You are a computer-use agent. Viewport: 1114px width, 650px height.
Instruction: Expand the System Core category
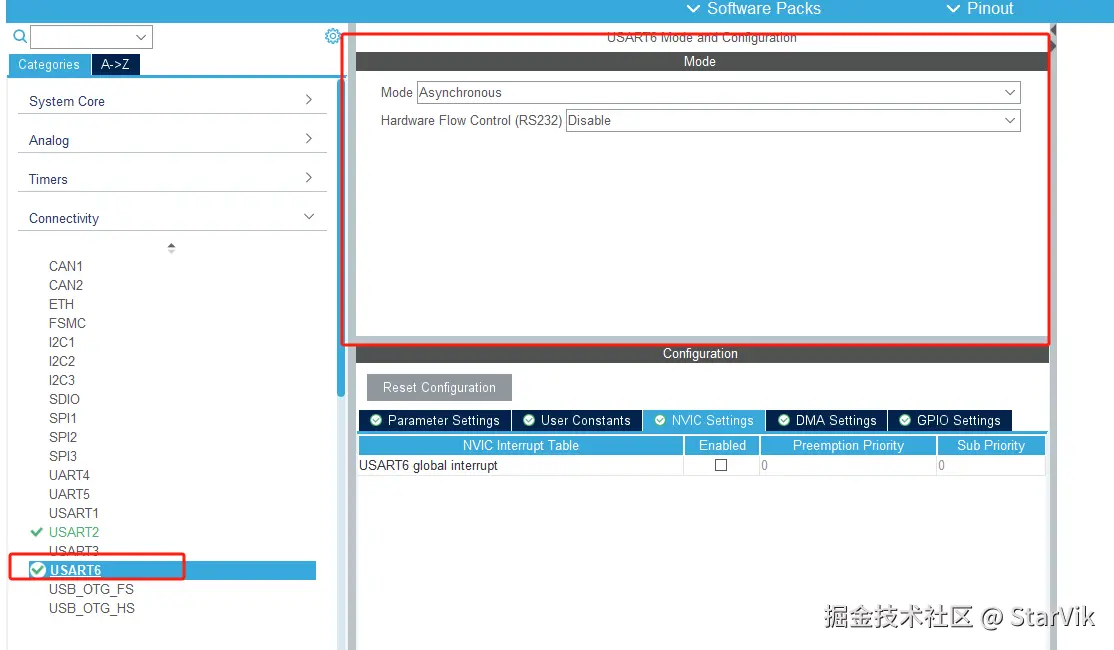tap(308, 100)
